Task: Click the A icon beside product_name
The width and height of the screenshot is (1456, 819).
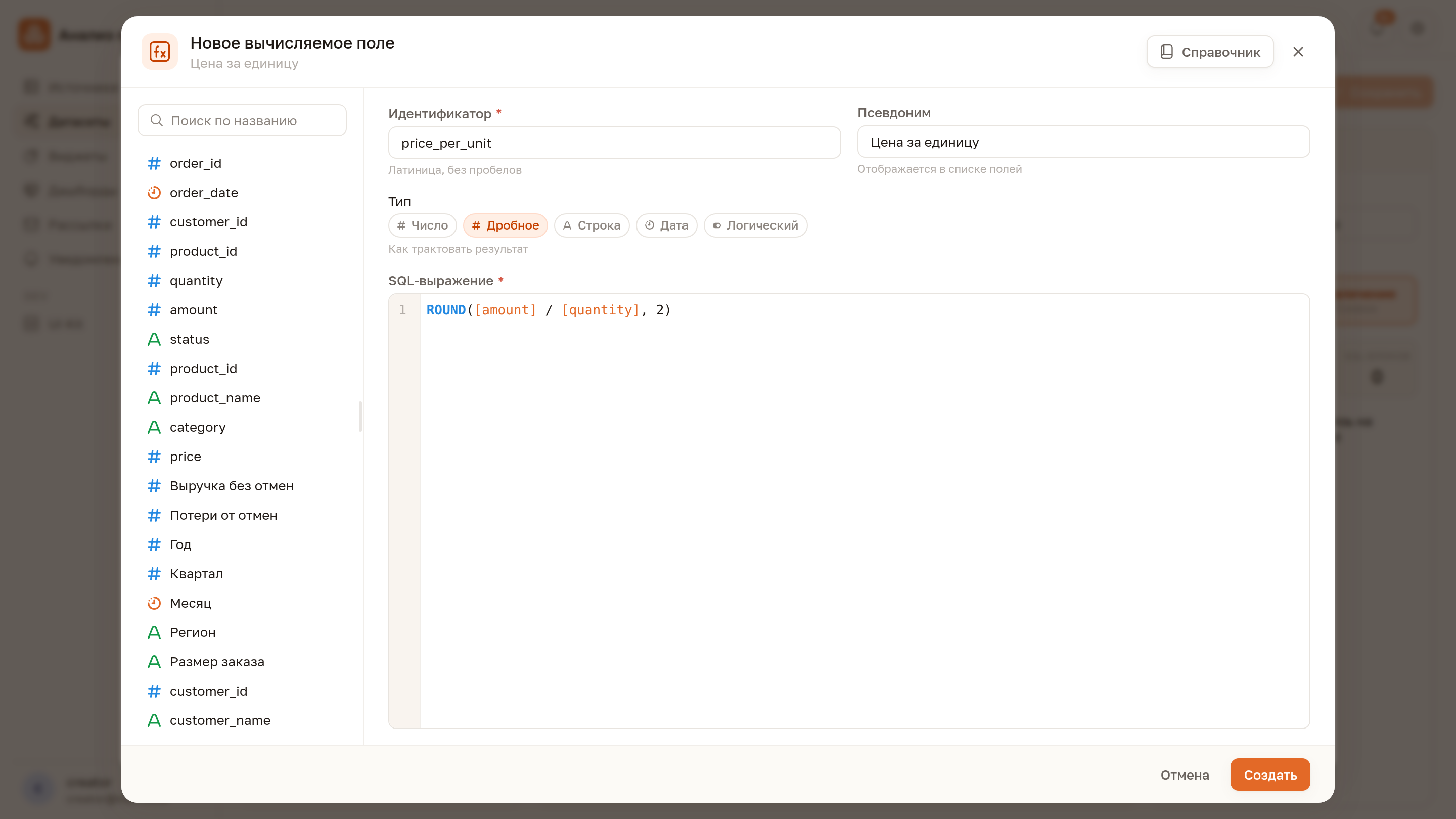Action: 154,398
